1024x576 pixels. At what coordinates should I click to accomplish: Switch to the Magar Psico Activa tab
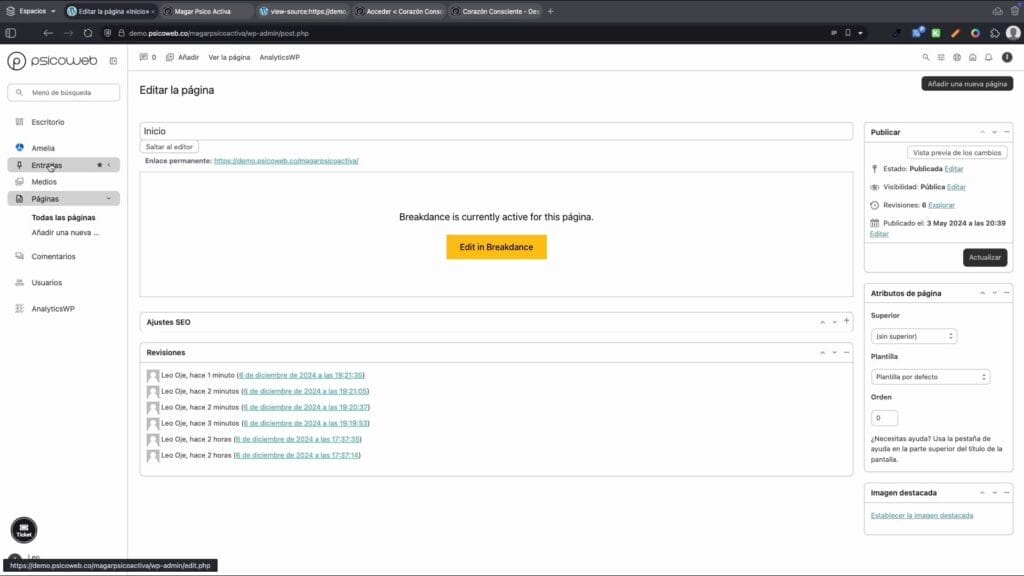click(x=205, y=11)
